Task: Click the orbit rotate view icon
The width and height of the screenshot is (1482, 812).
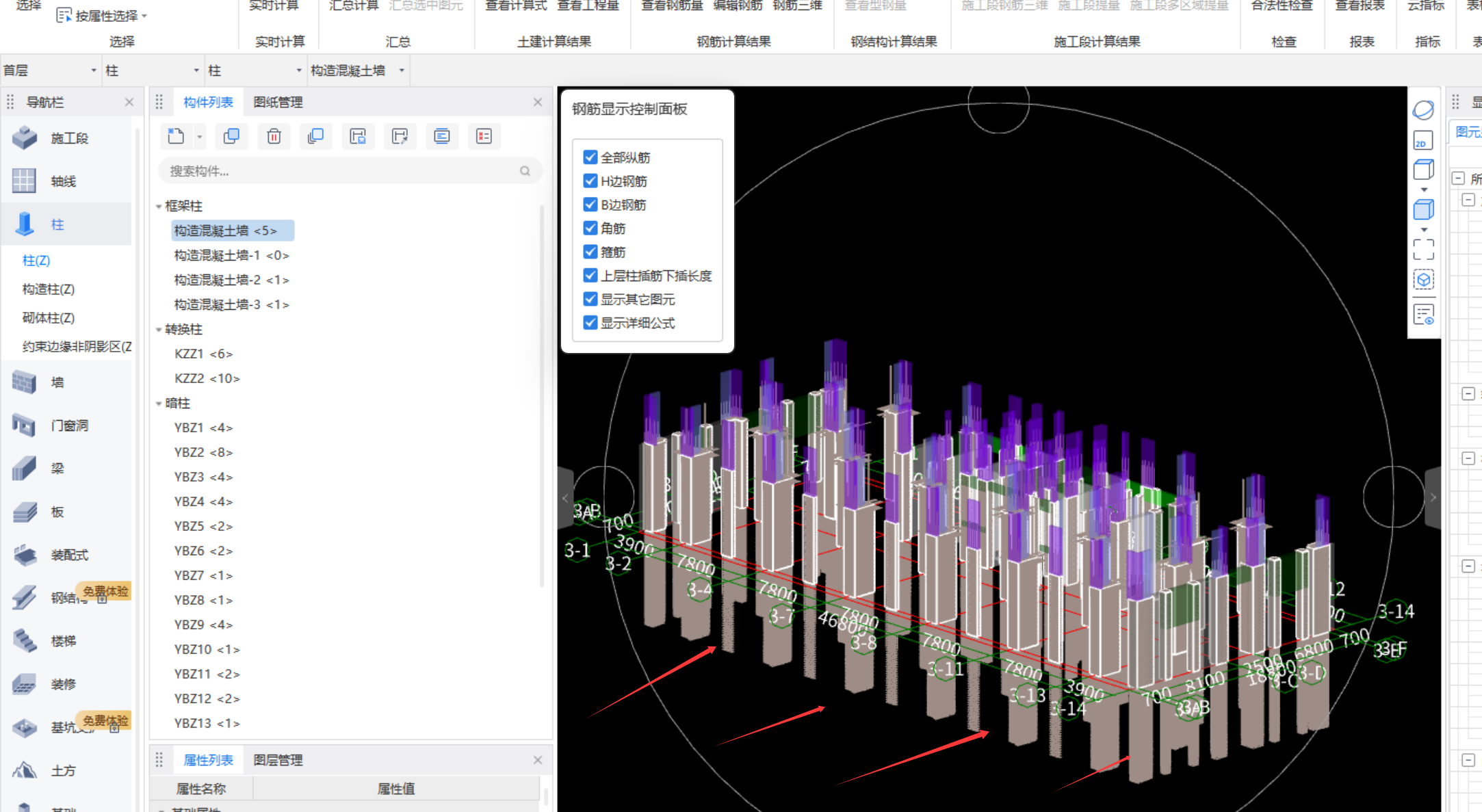Action: pos(1423,109)
